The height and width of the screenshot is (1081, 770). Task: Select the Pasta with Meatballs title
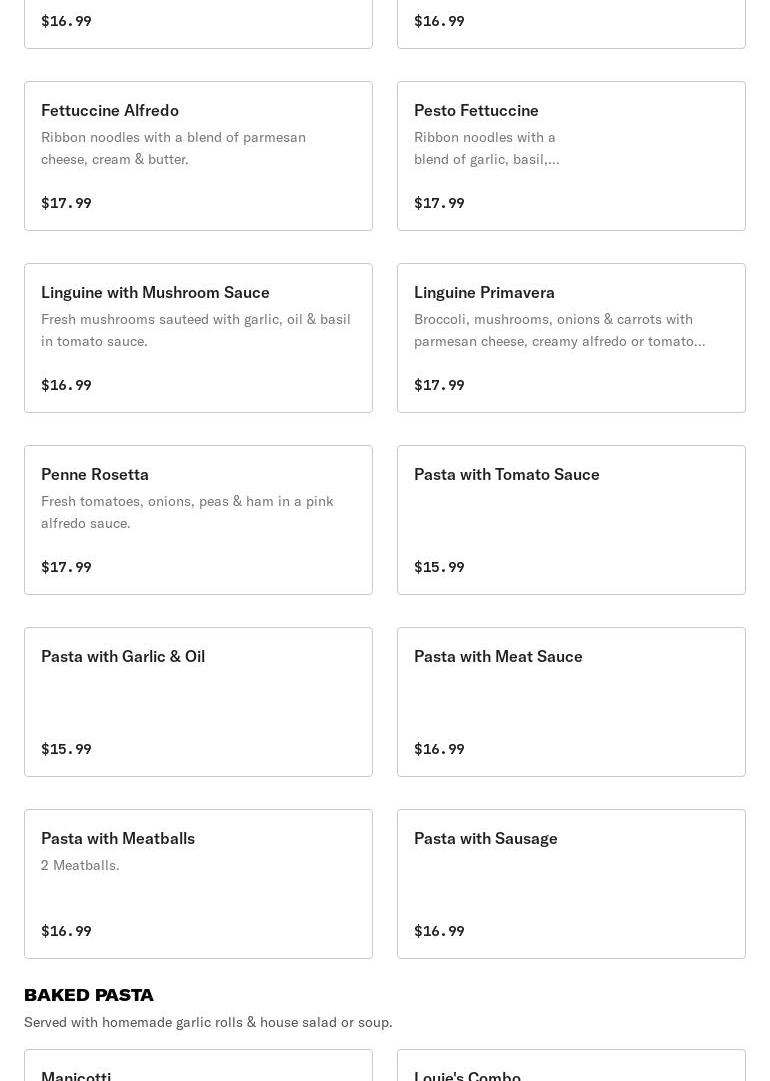pyautogui.click(x=118, y=838)
